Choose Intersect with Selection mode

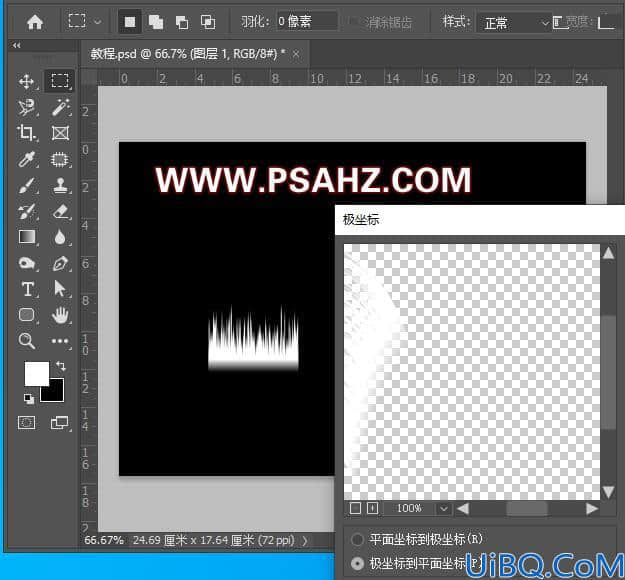pos(208,22)
